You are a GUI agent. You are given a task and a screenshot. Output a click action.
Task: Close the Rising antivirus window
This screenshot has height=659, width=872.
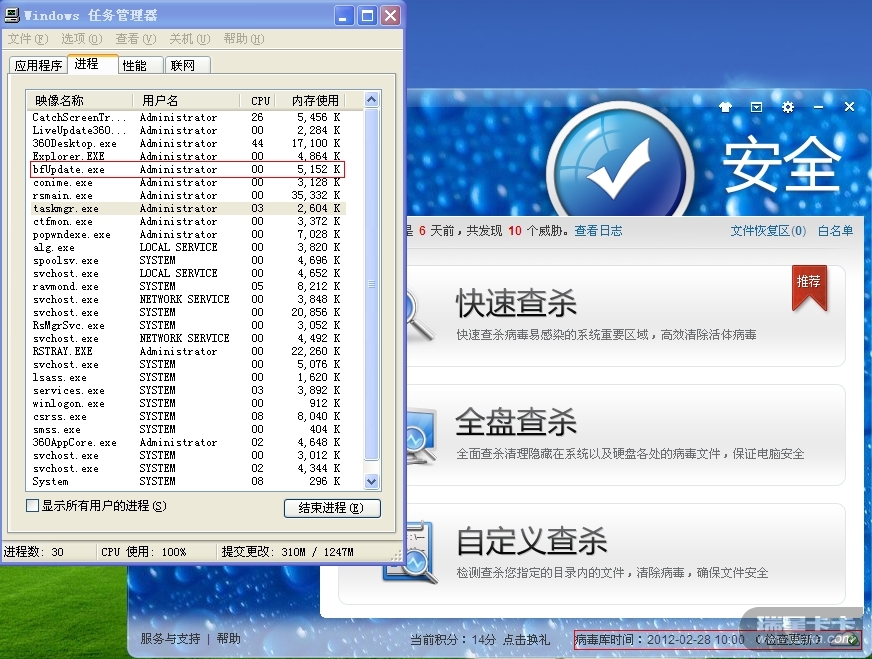pos(849,107)
